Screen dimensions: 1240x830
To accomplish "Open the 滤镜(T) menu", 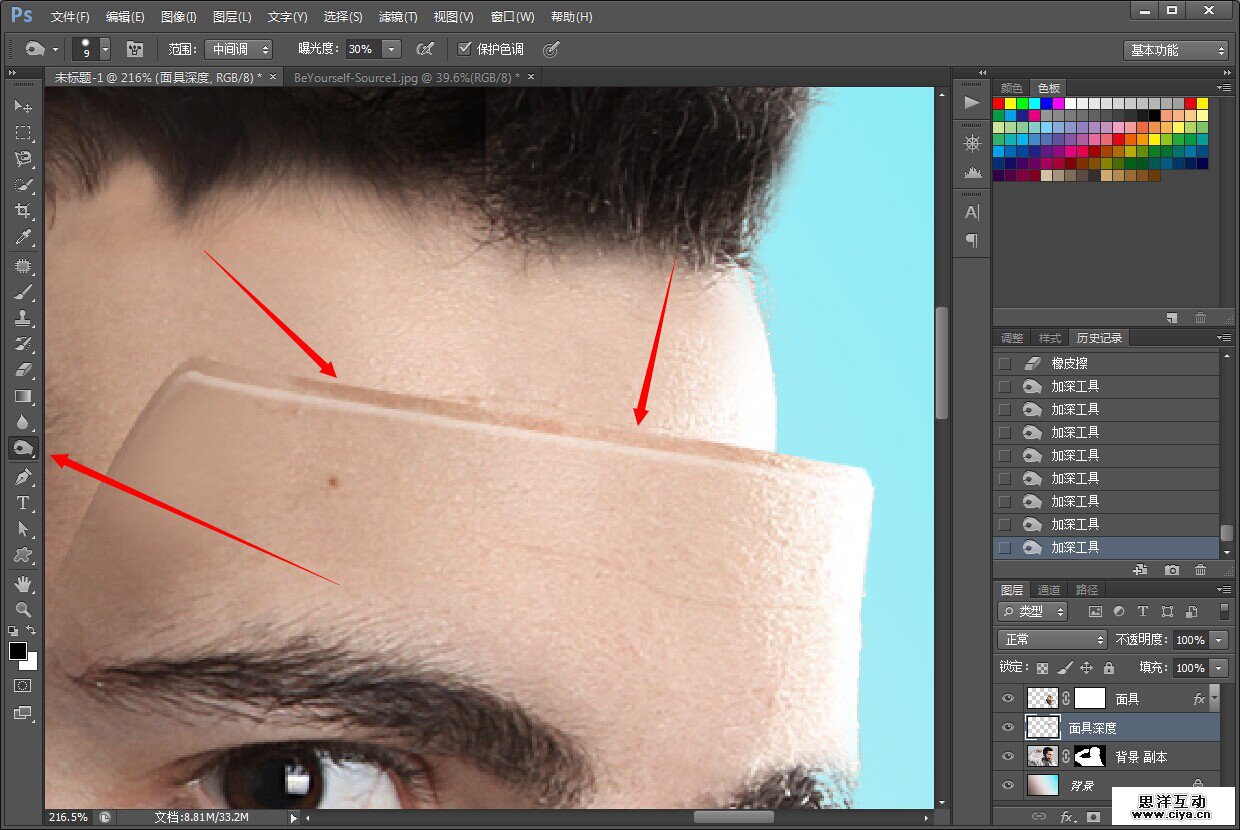I will (x=398, y=17).
